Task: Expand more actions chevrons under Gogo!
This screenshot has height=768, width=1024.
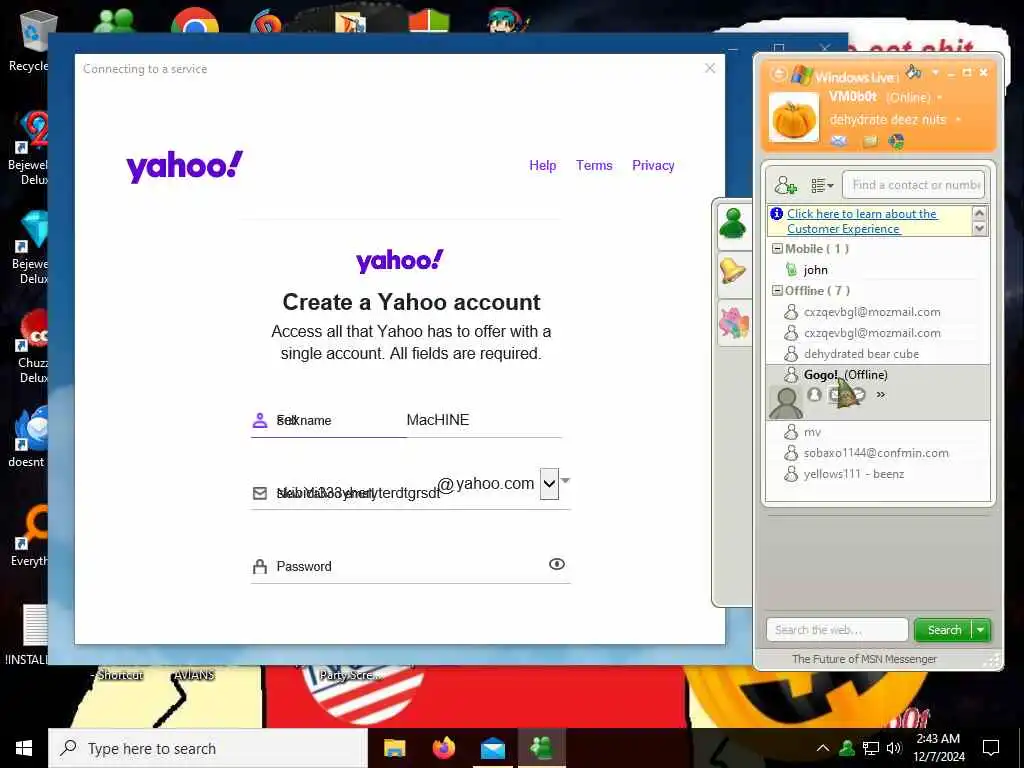Action: pyautogui.click(x=880, y=394)
